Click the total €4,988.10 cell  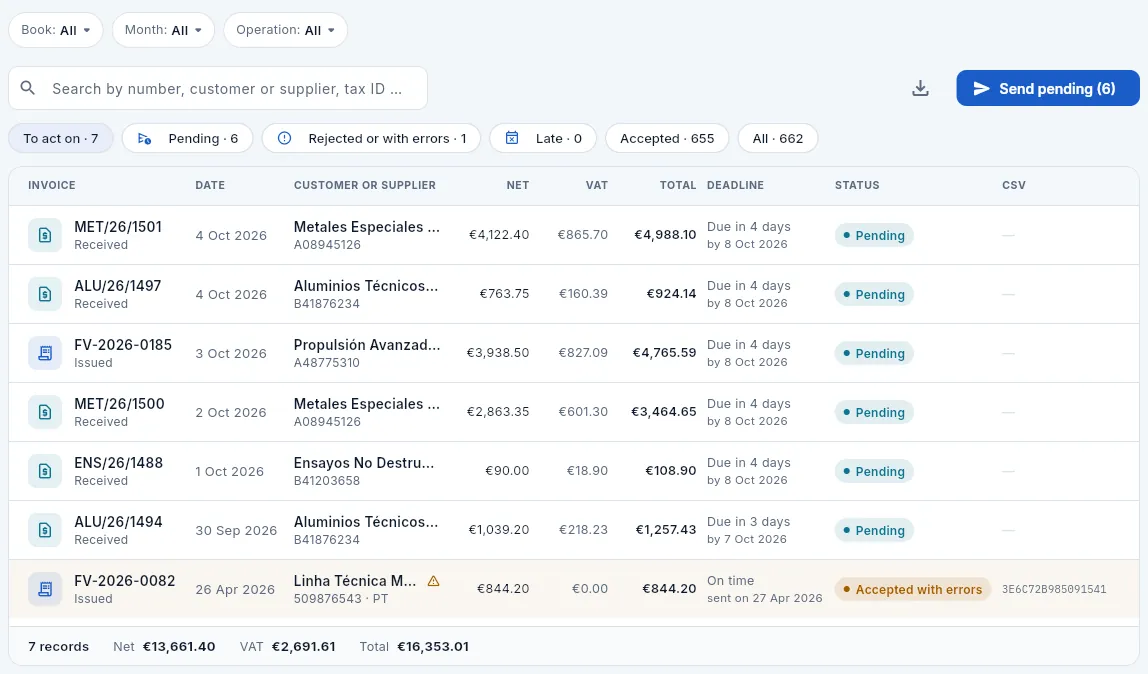point(665,235)
